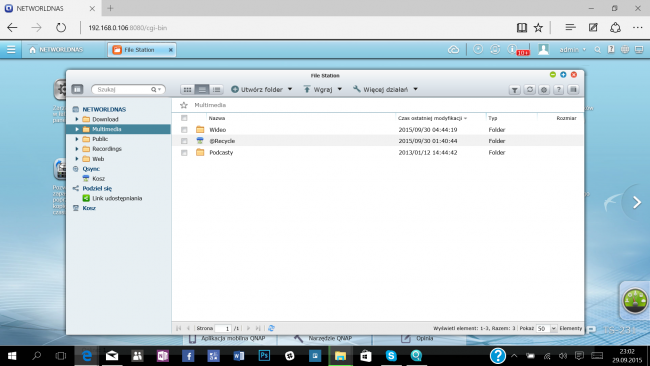Open language globe icon in header
The width and height of the screenshot is (650, 366).
tap(625, 50)
